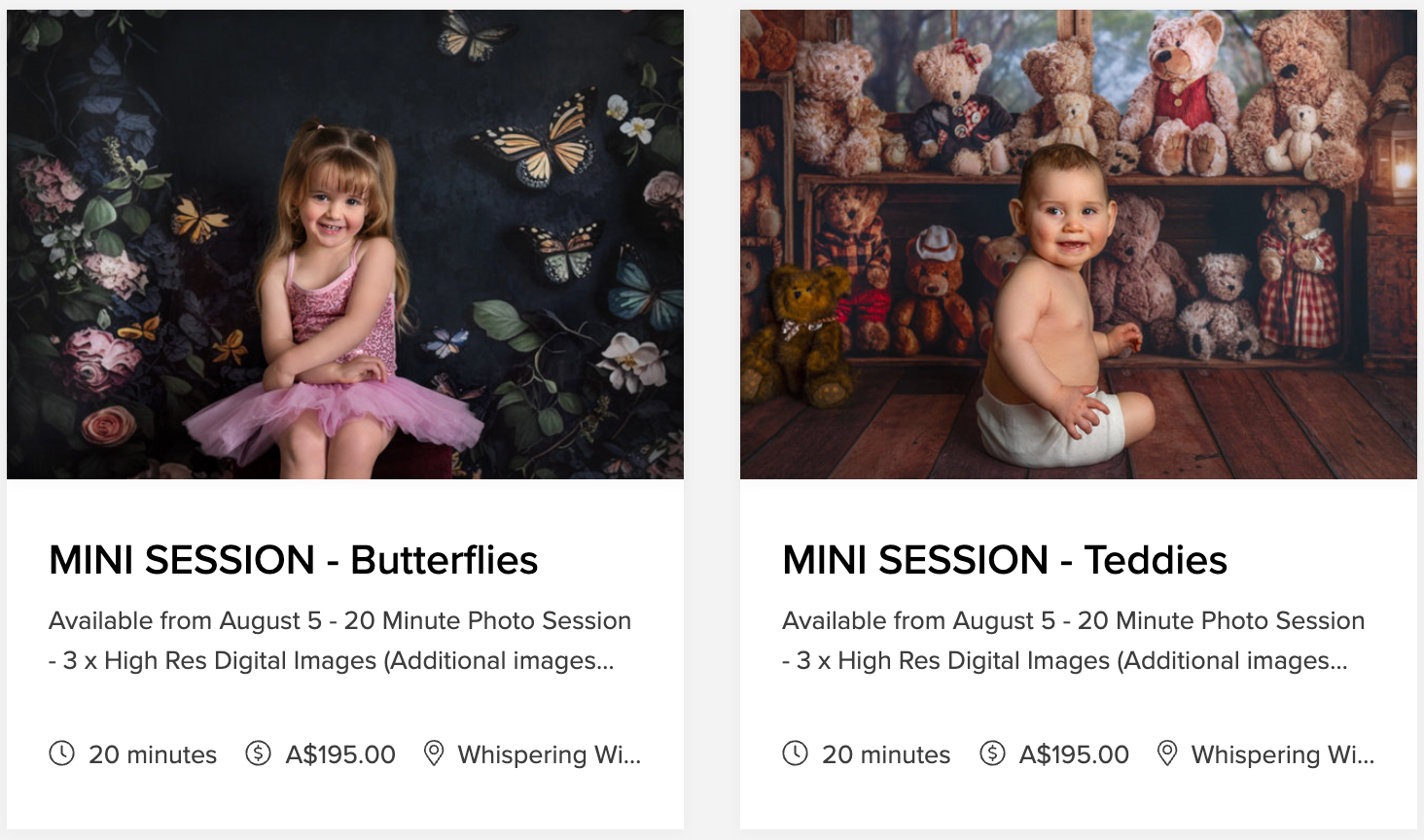Select the A$195.00 price on Teddies card
The image size is (1424, 840).
coord(1074,754)
